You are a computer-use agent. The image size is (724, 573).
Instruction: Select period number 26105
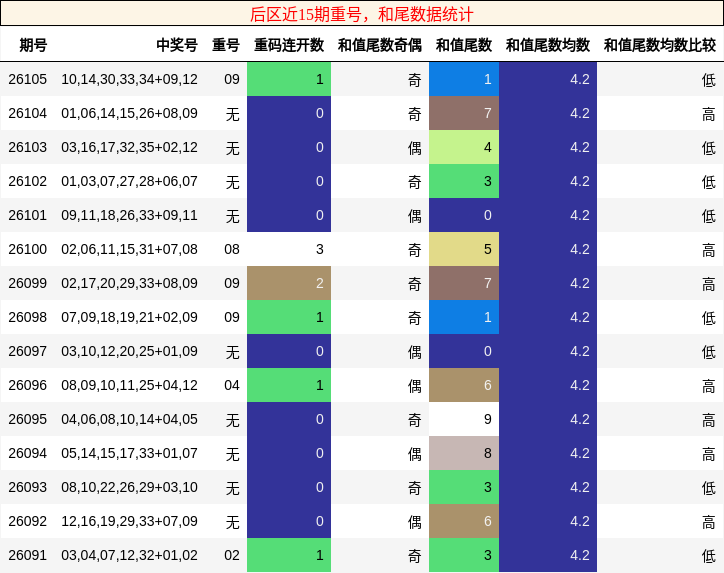coord(27,79)
